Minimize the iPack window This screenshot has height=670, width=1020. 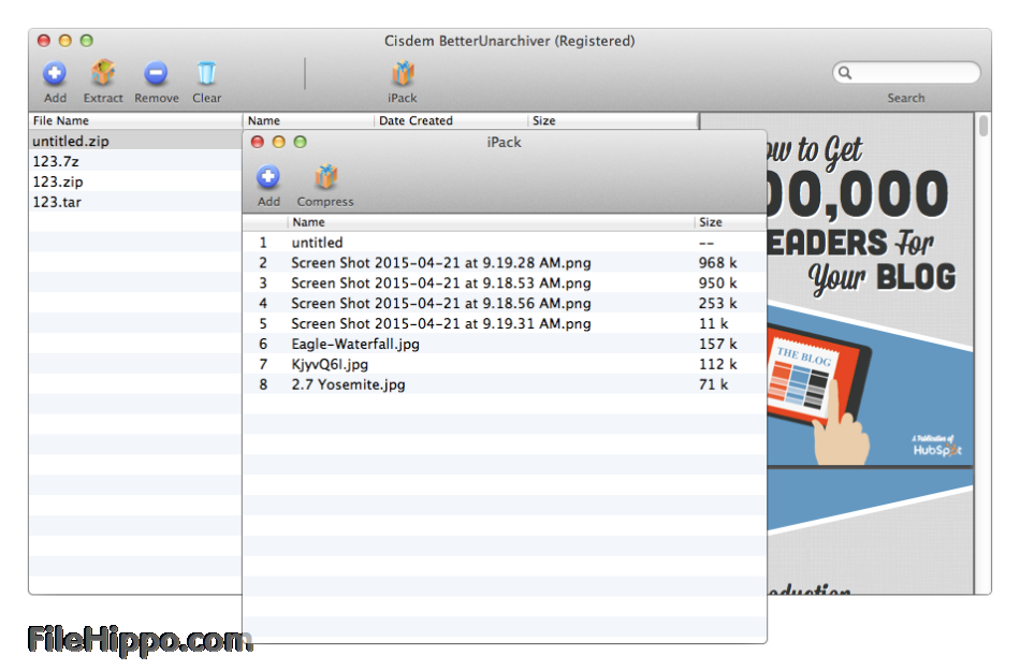click(278, 142)
